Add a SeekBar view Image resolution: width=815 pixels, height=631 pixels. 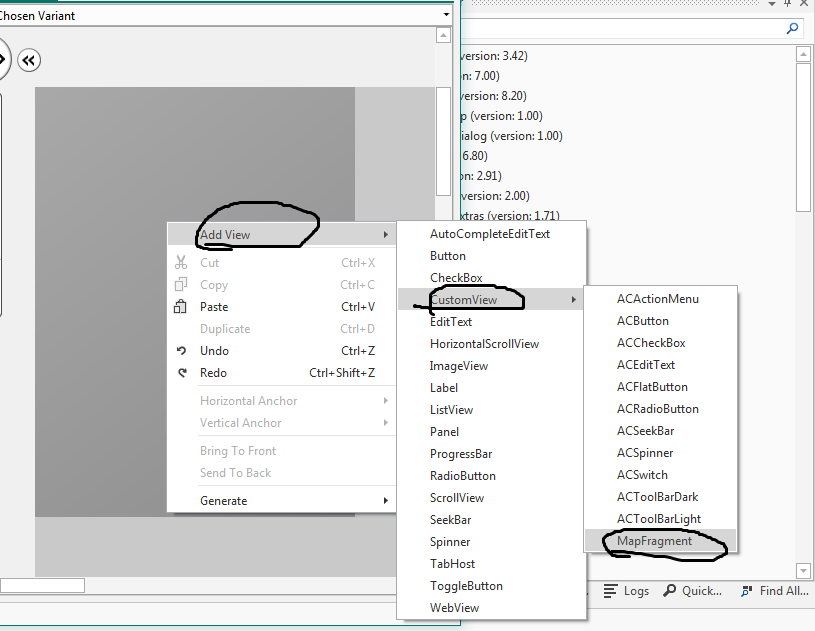click(x=450, y=520)
